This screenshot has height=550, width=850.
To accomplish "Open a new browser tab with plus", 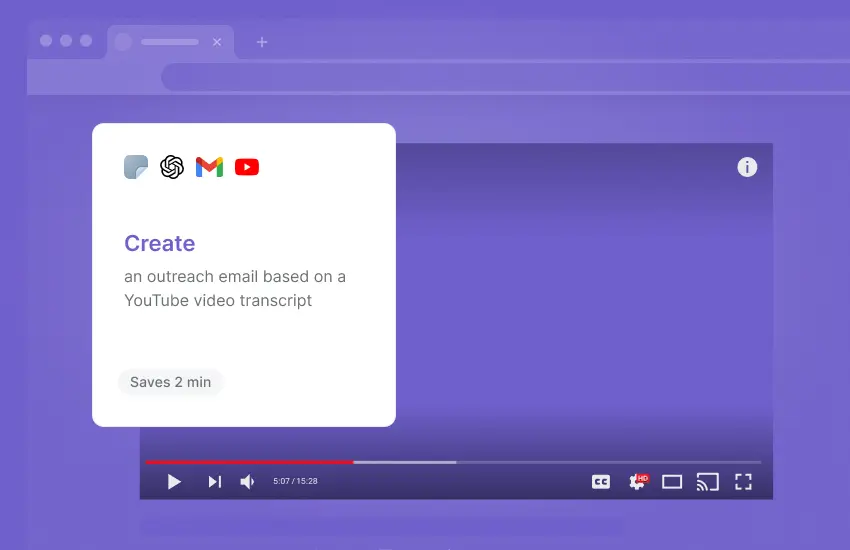I will click(x=262, y=42).
